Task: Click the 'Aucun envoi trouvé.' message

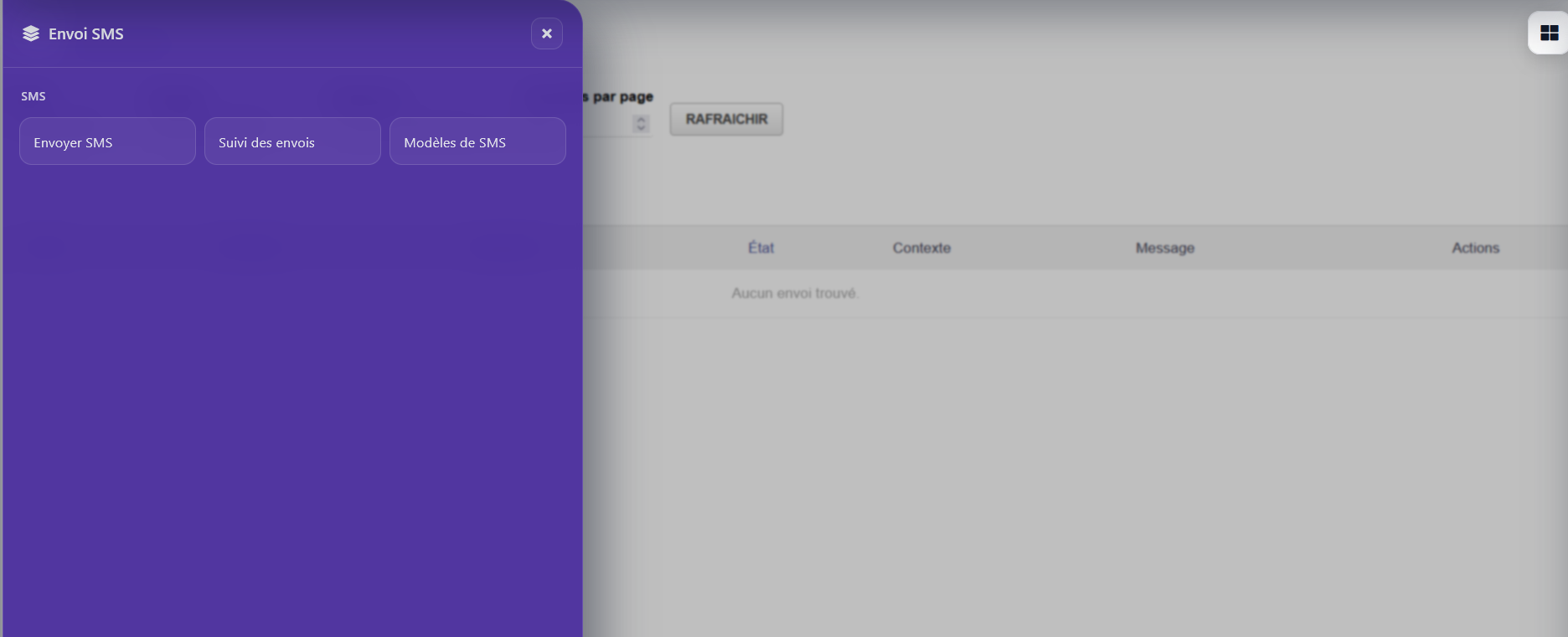Action: coord(795,293)
